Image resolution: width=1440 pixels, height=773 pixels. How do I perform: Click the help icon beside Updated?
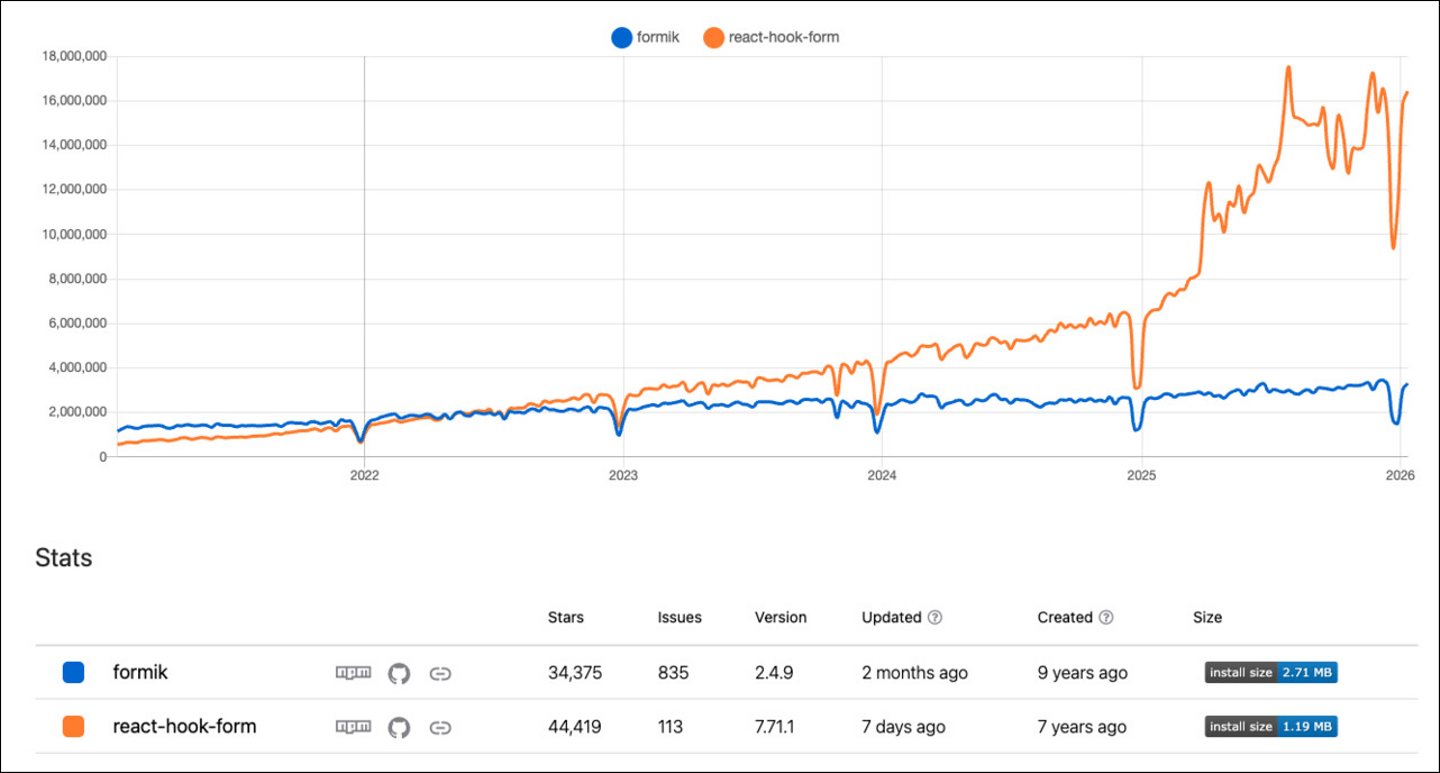[x=936, y=617]
